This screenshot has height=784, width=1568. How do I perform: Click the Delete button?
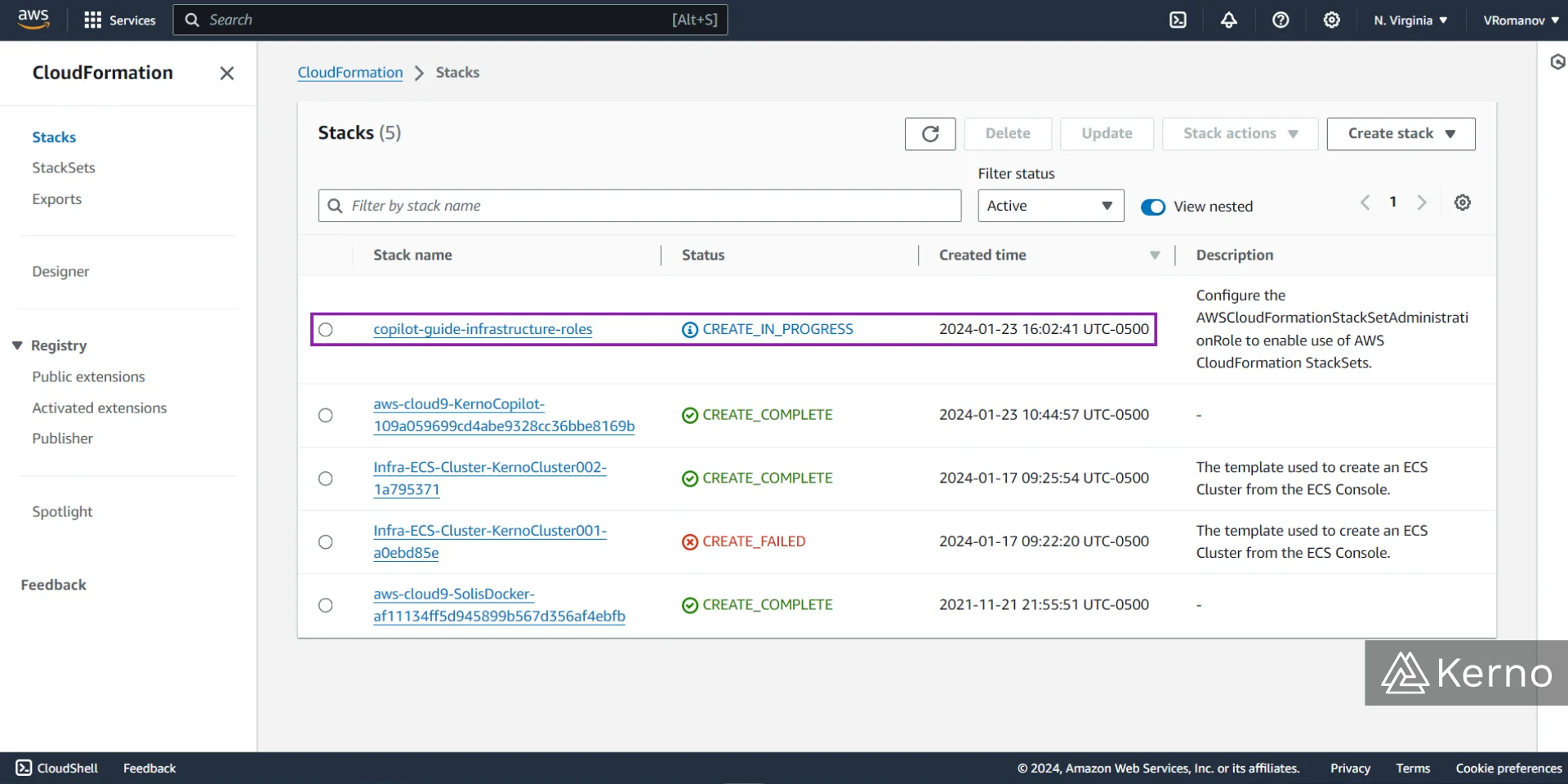[1008, 134]
